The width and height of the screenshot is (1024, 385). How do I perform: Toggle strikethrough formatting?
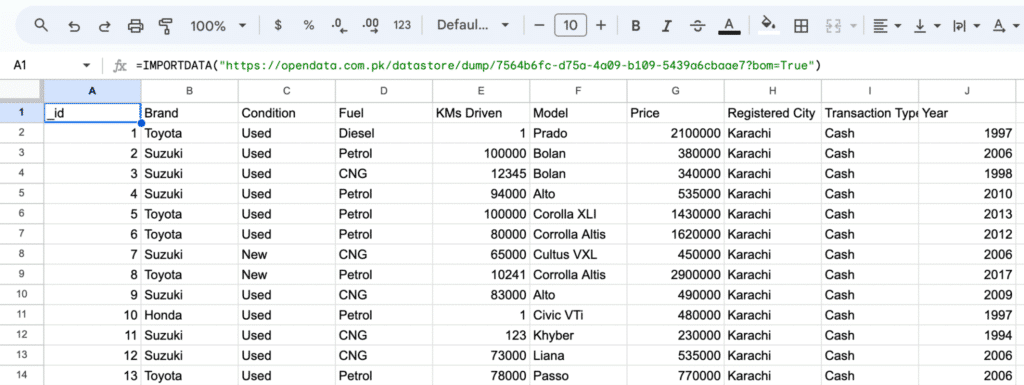pos(697,25)
